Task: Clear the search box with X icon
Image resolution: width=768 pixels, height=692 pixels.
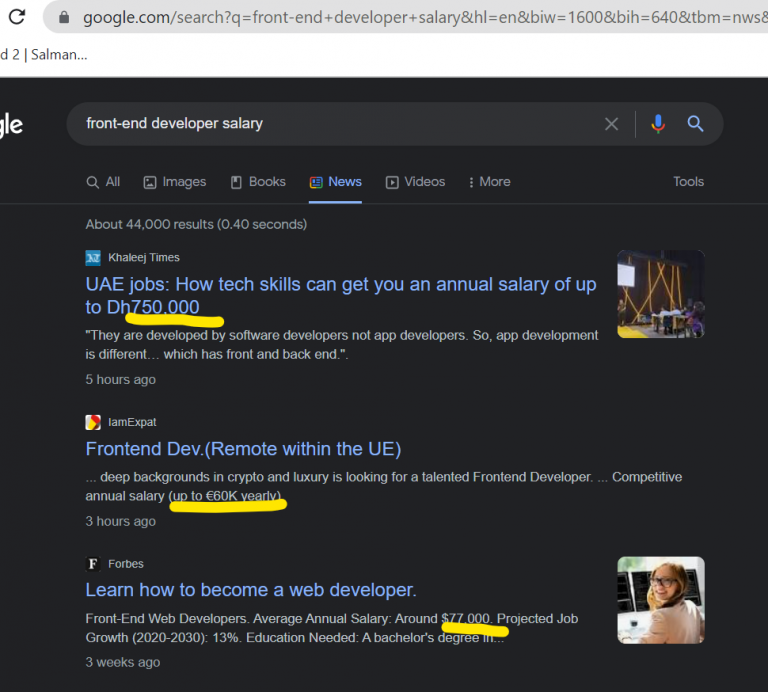Action: coord(611,124)
